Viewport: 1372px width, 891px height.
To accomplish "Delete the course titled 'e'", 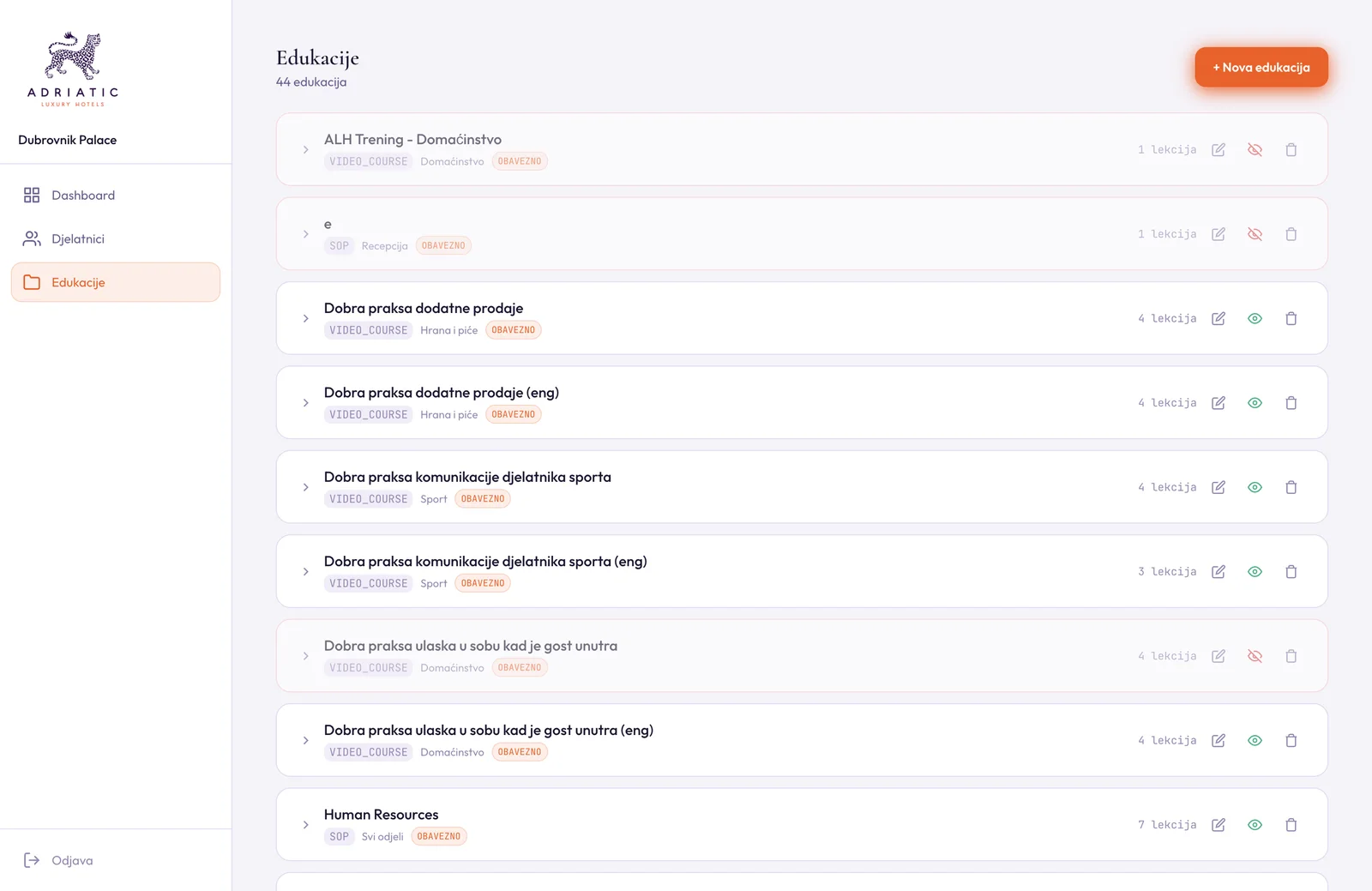I will 1291,234.
